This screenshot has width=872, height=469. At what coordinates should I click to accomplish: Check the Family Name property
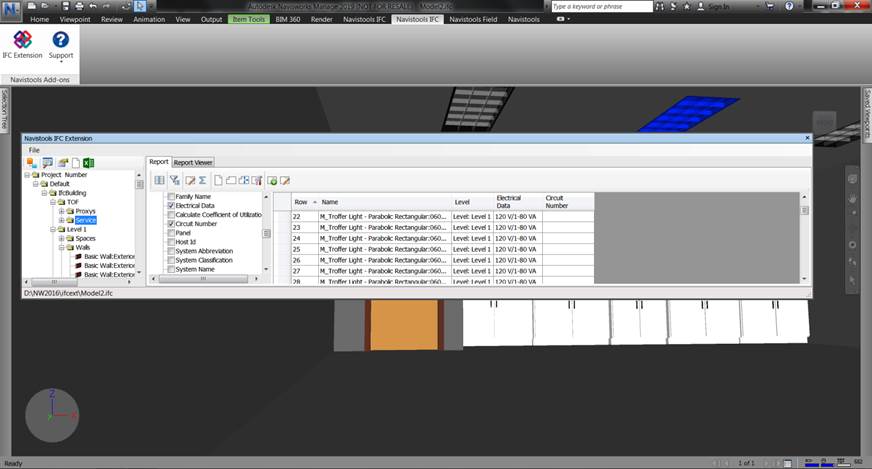pos(171,196)
